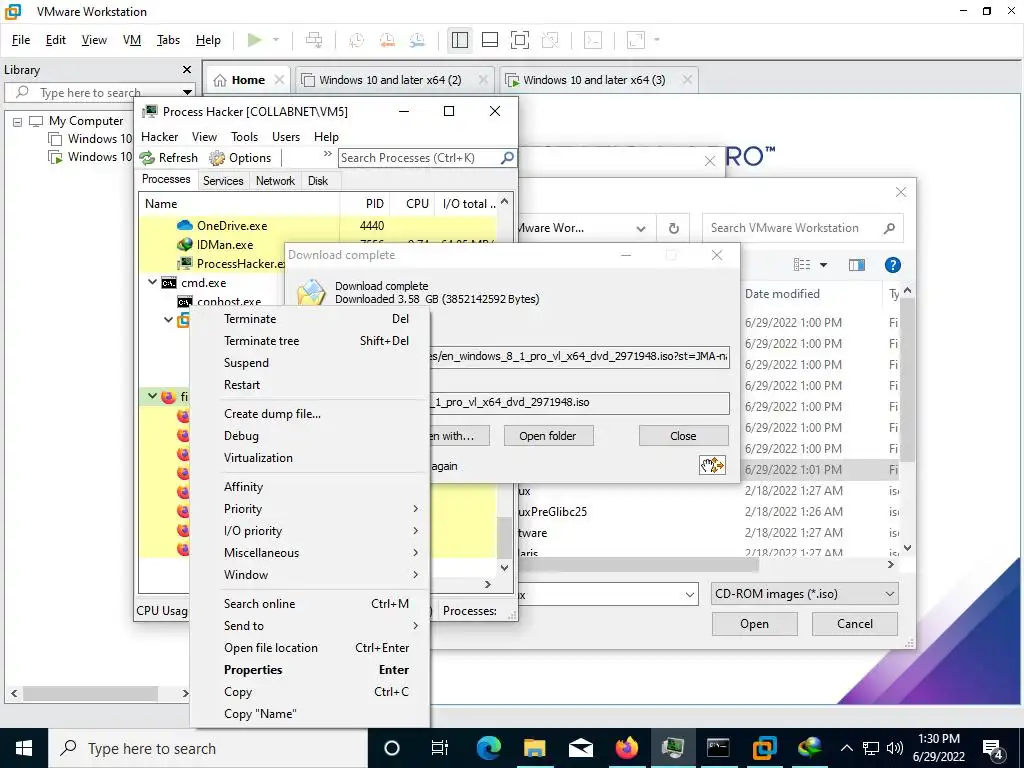The height and width of the screenshot is (768, 1024).
Task: Click Open folder in download dialog
Action: [x=548, y=436]
